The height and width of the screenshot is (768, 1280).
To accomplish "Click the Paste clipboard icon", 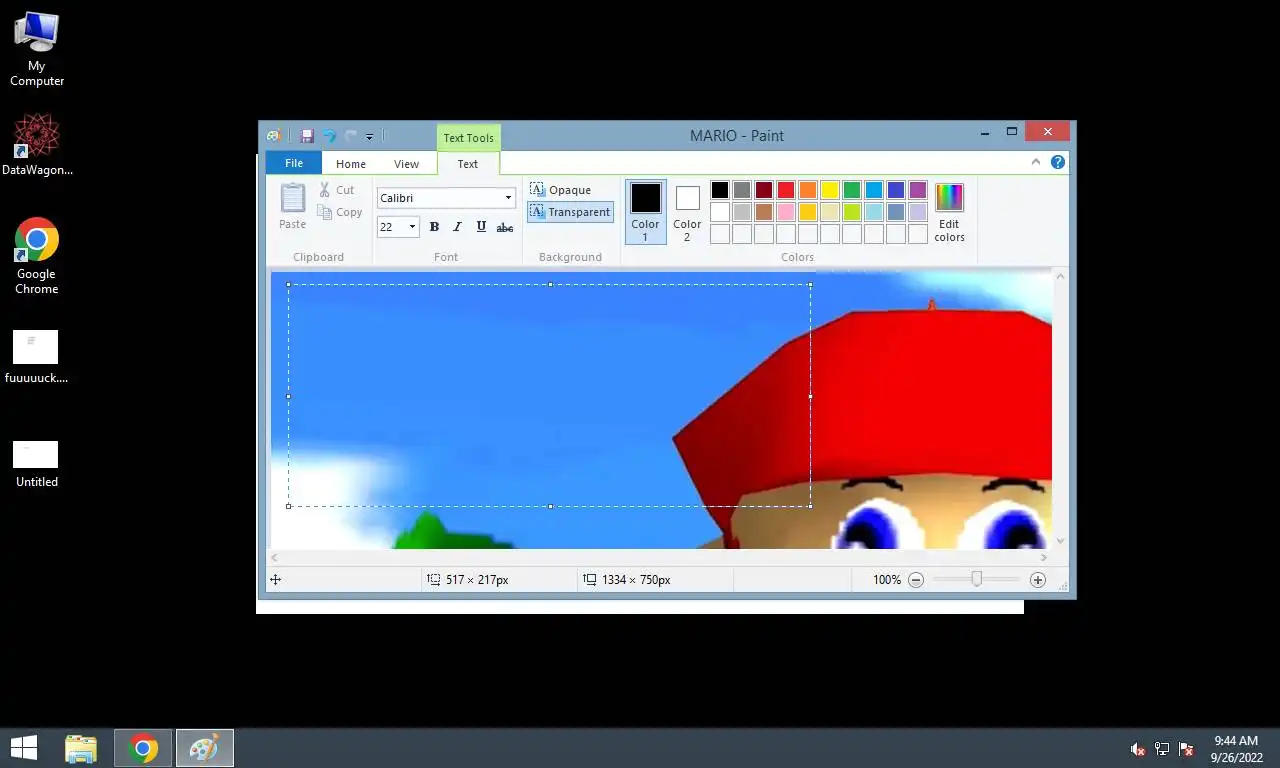I will pyautogui.click(x=293, y=206).
